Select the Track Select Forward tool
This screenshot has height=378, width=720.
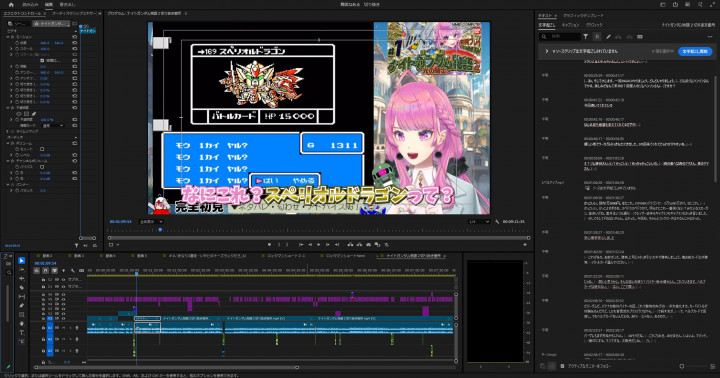[22, 270]
